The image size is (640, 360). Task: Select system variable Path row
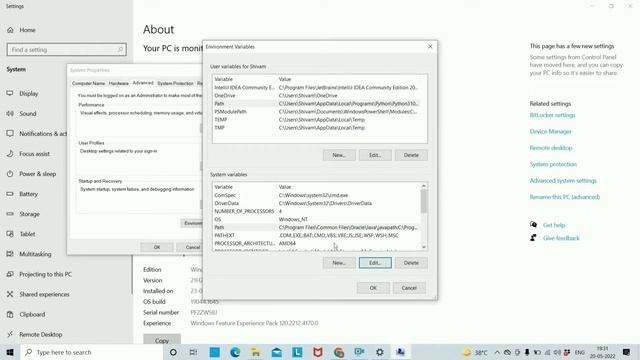pos(317,227)
